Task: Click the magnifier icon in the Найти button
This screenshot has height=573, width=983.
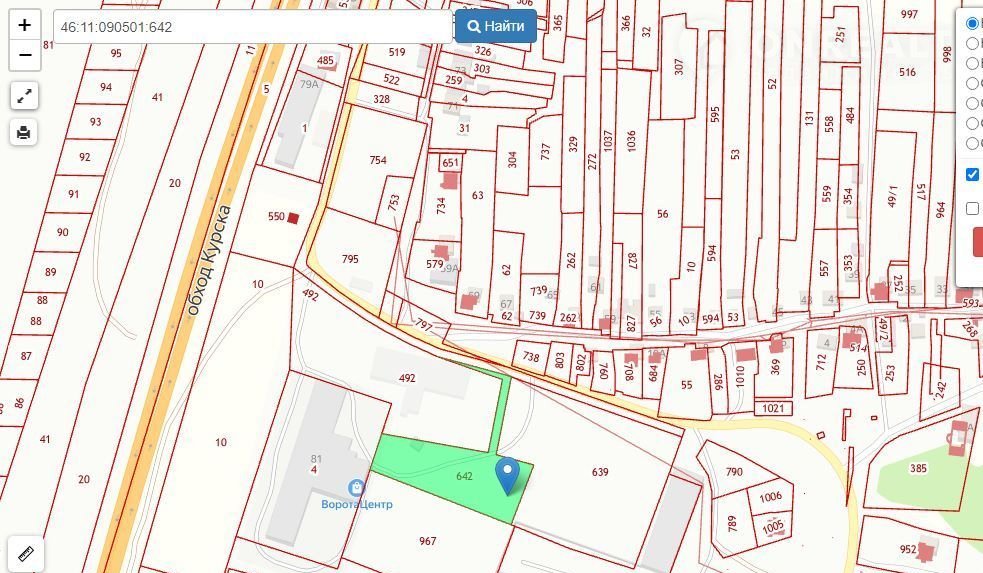Action: (x=475, y=26)
